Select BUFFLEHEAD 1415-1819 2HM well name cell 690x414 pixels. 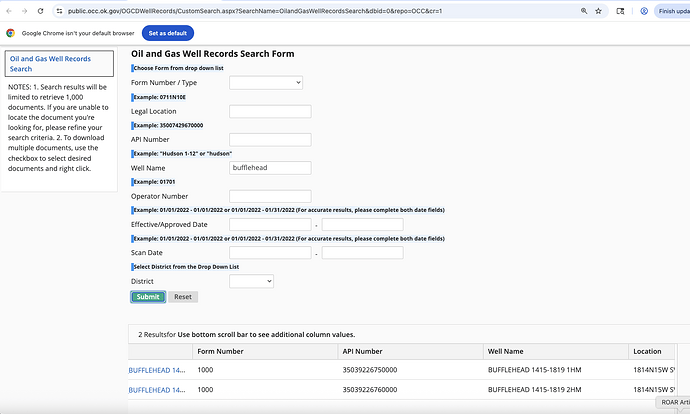(534, 389)
